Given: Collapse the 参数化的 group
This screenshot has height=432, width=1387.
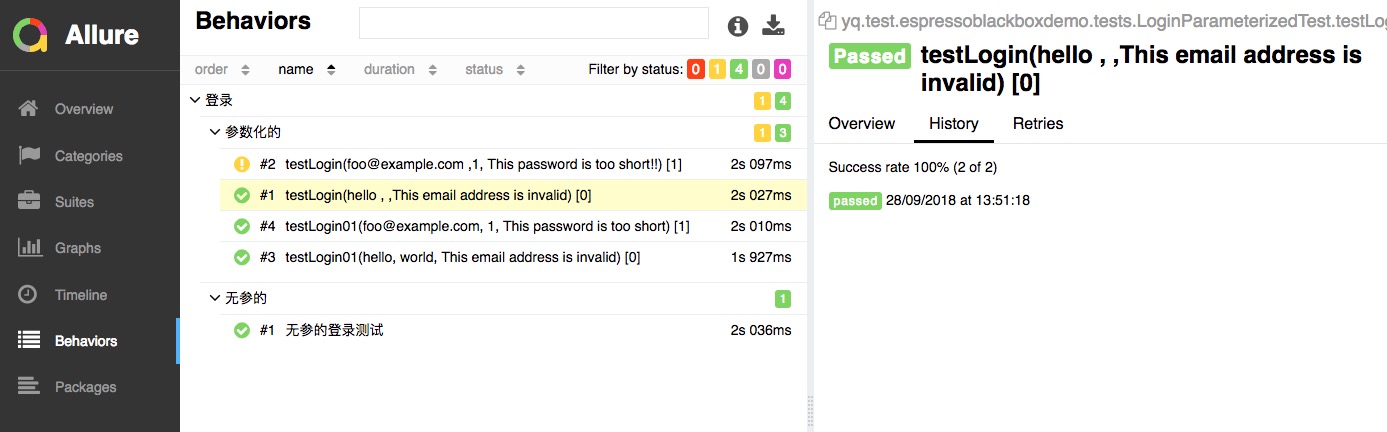Looking at the screenshot, I should point(214,132).
